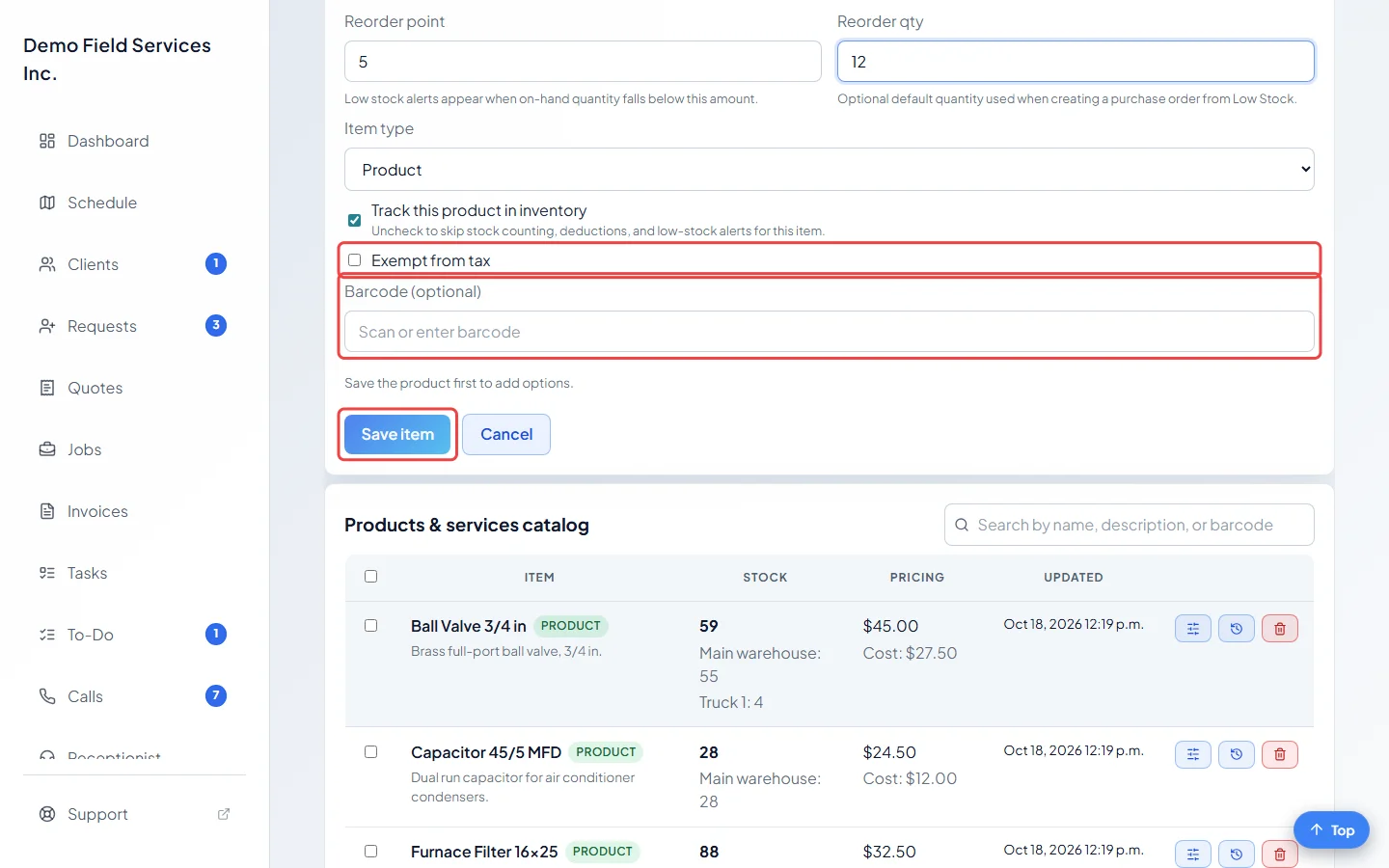
Task: Select the Schedule map icon
Action: (47, 203)
